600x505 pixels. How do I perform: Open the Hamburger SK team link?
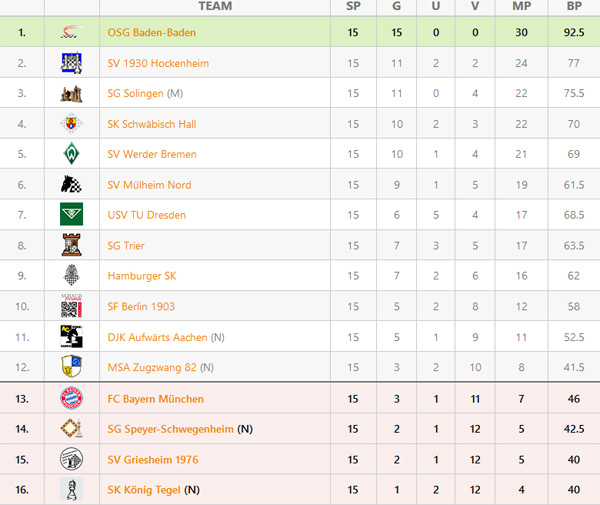coord(142,276)
